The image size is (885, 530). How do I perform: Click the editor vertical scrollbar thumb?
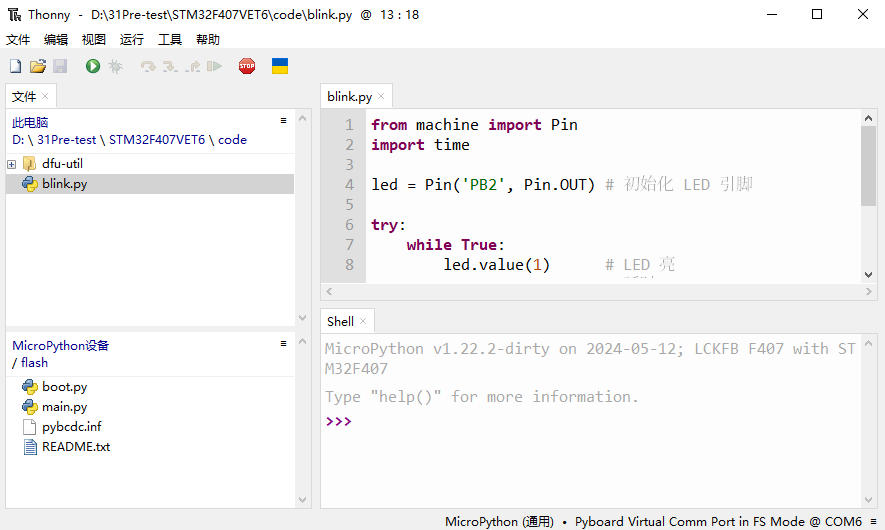(x=868, y=166)
